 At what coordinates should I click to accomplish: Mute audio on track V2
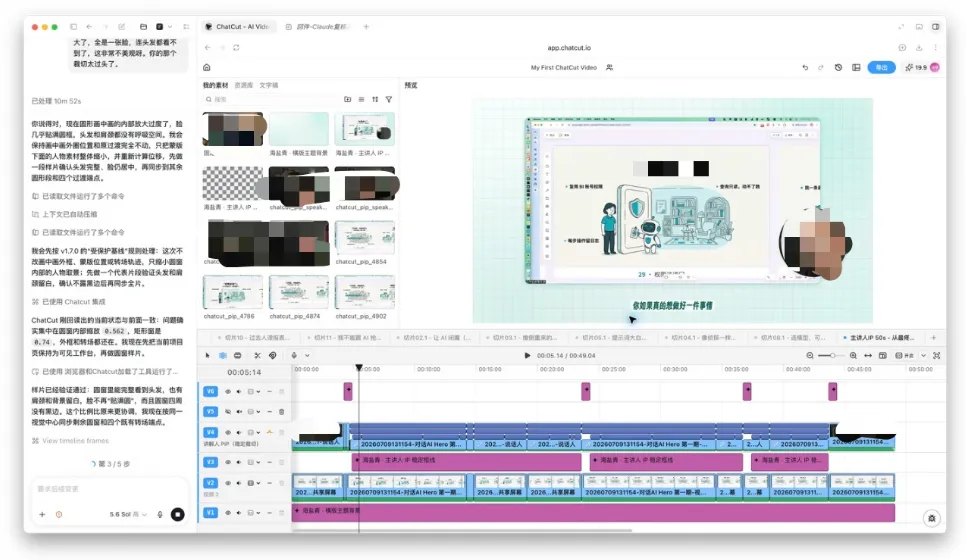pos(239,483)
